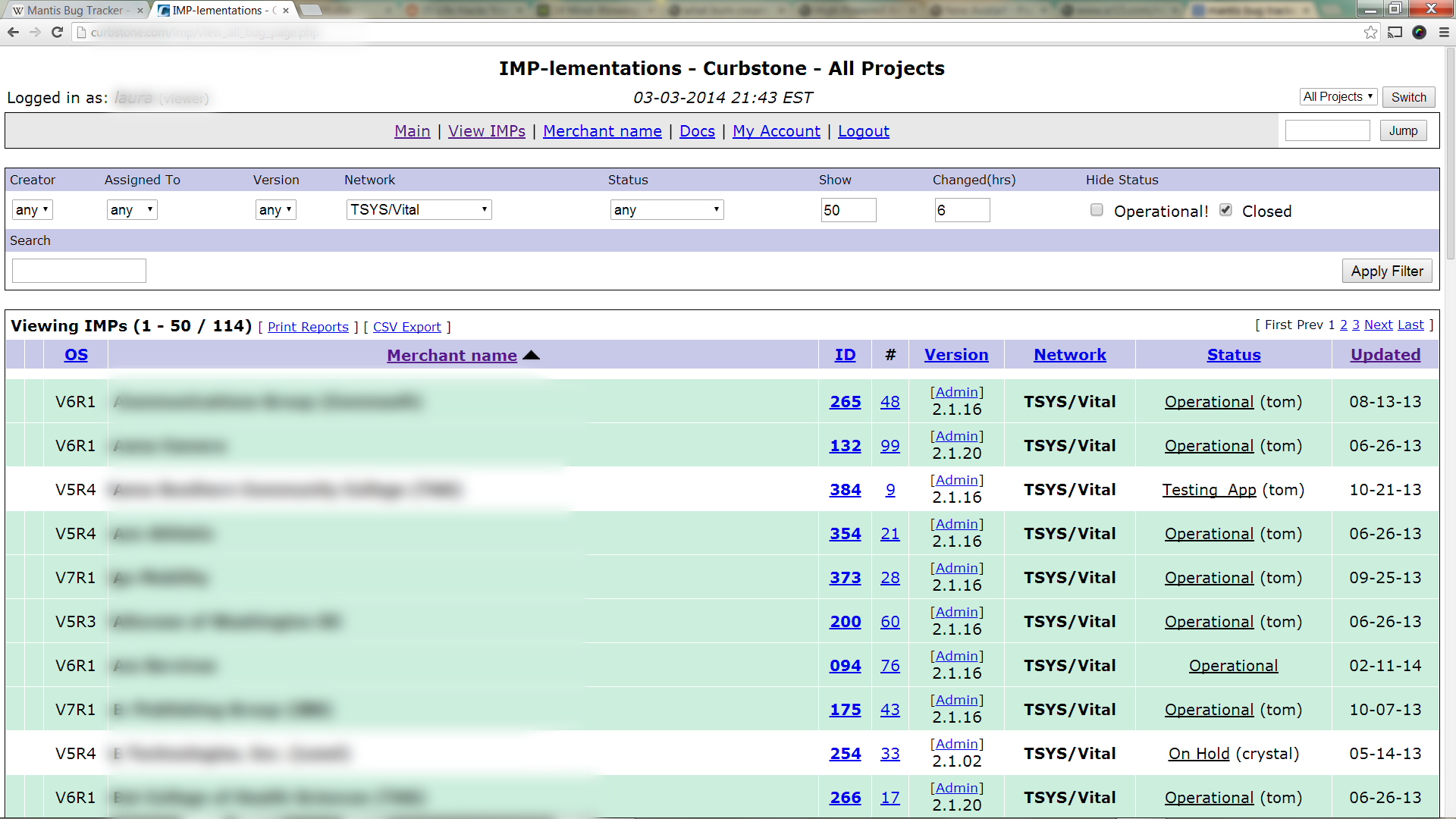Close the Mantis Bug Tracker tab
The width and height of the screenshot is (1456, 819).
(x=140, y=11)
